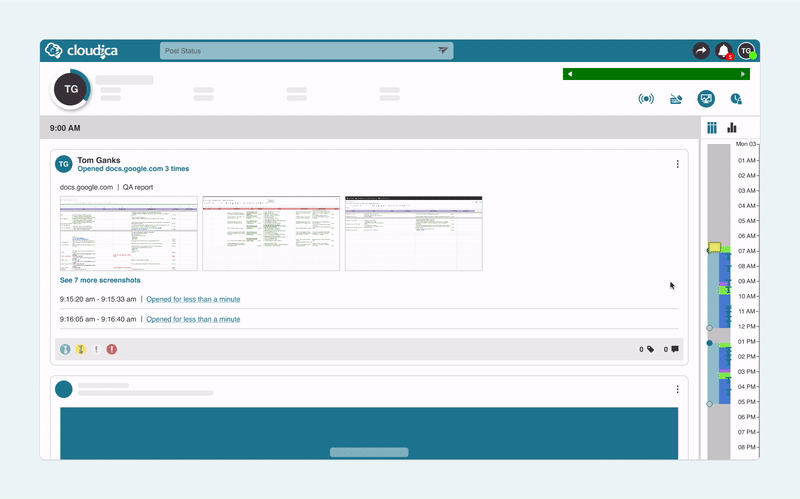Click the 'QA report' text
This screenshot has width=800, height=499.
138,187
